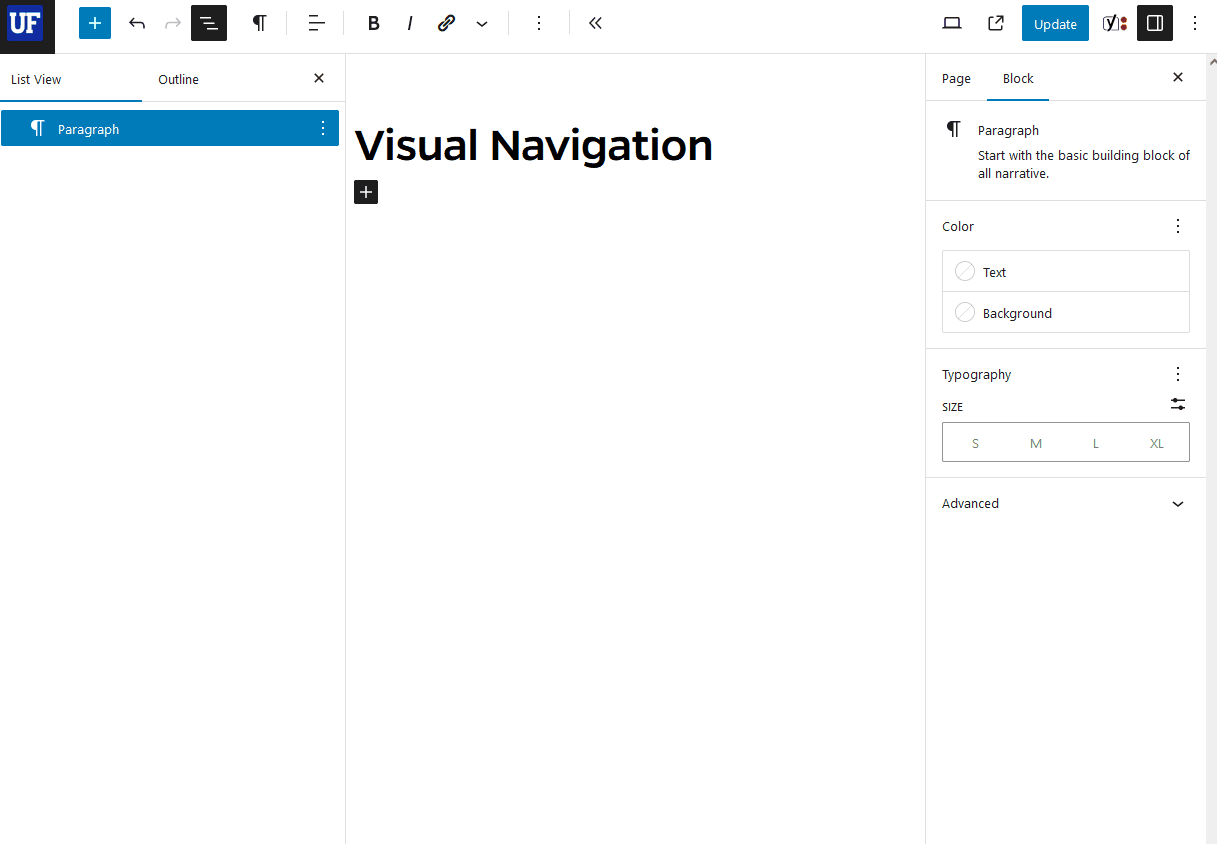
Task: Click the Redo arrow icon
Action: [172, 22]
